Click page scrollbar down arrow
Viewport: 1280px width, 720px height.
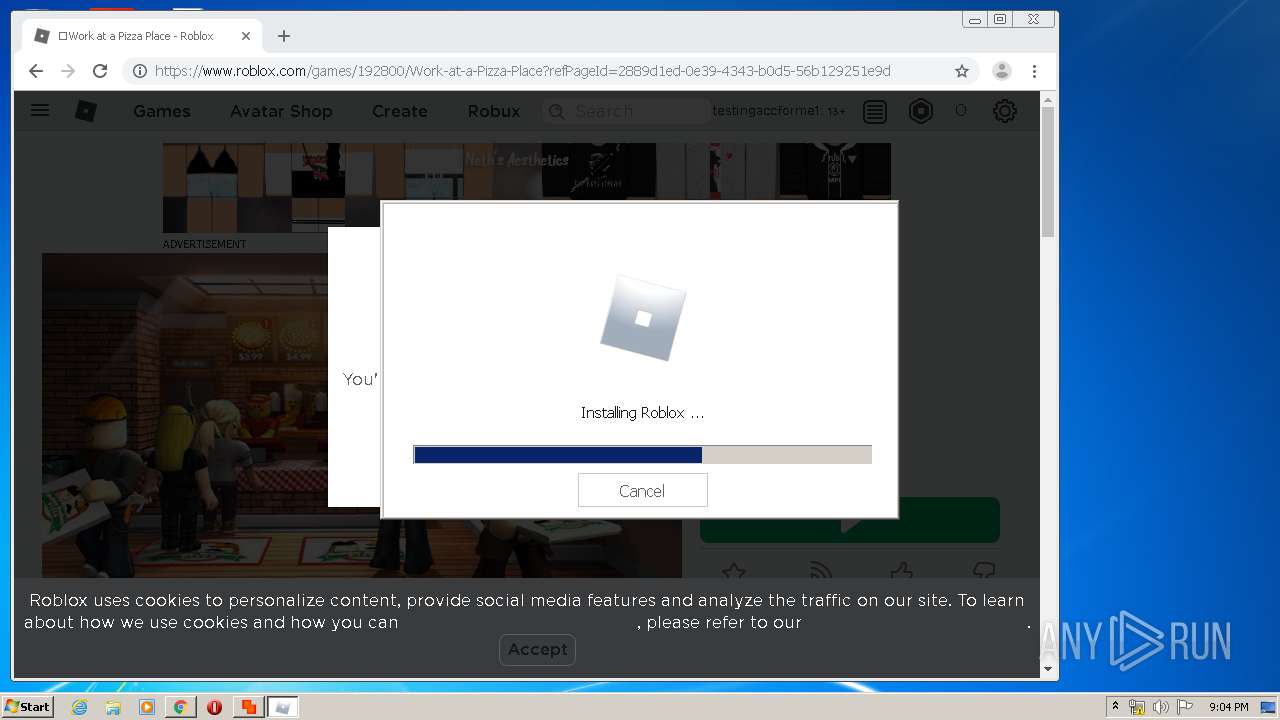[x=1048, y=669]
